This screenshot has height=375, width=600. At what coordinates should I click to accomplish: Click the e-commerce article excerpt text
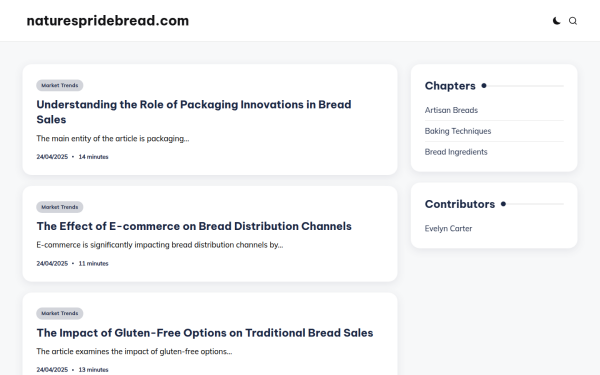(160, 245)
